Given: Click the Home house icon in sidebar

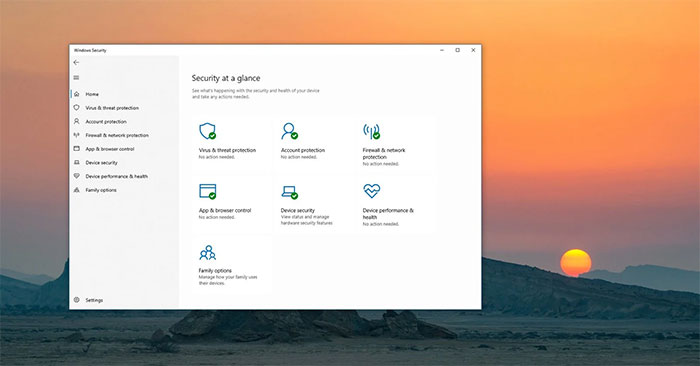Looking at the screenshot, I should (x=76, y=94).
